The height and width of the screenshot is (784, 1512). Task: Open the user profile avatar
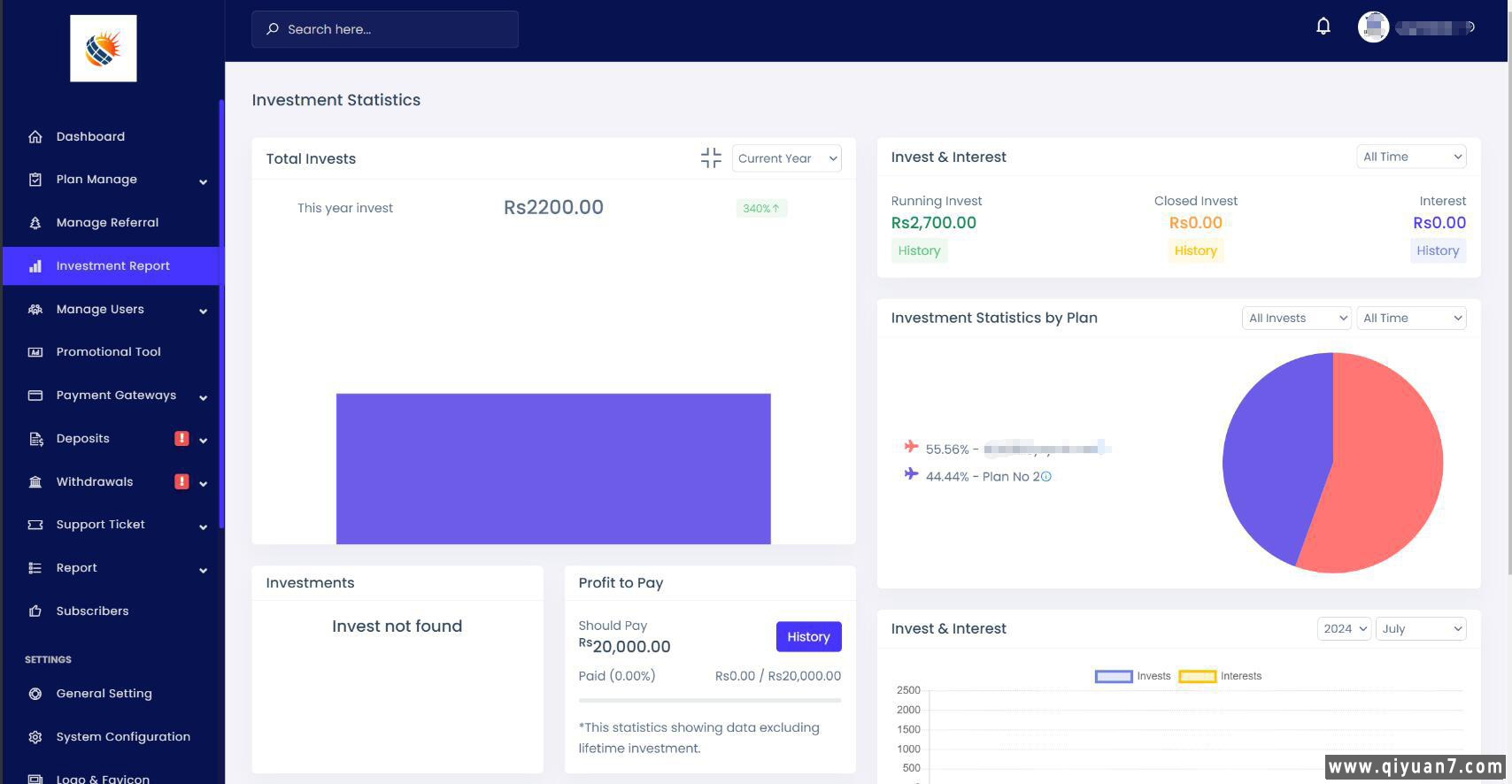tap(1373, 27)
